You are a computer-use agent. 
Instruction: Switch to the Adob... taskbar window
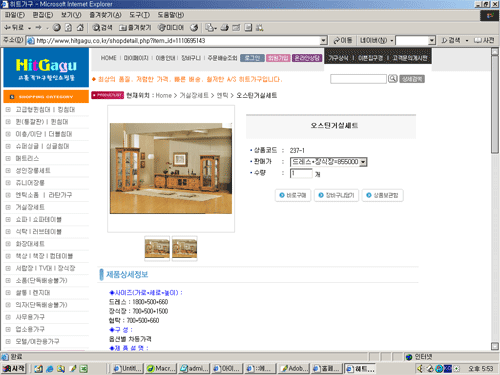(x=295, y=368)
